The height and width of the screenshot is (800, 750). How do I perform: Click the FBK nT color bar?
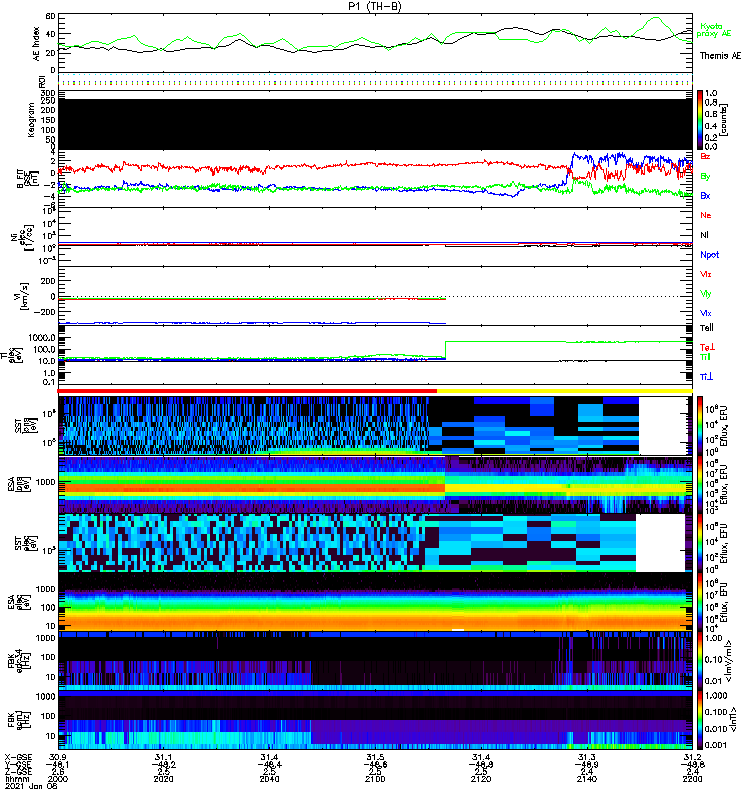[700, 720]
